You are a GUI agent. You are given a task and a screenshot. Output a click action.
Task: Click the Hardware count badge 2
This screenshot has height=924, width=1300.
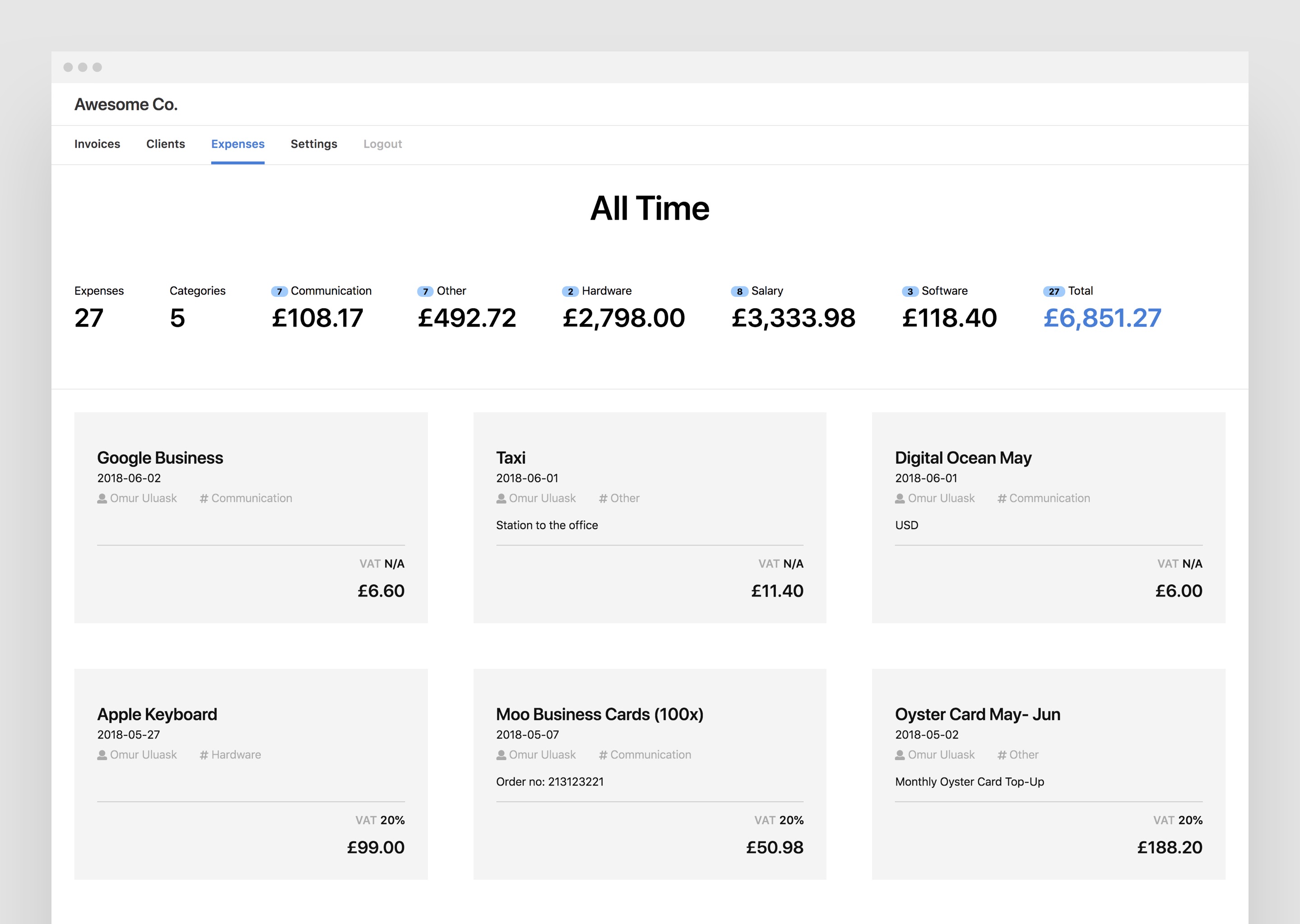tap(570, 291)
